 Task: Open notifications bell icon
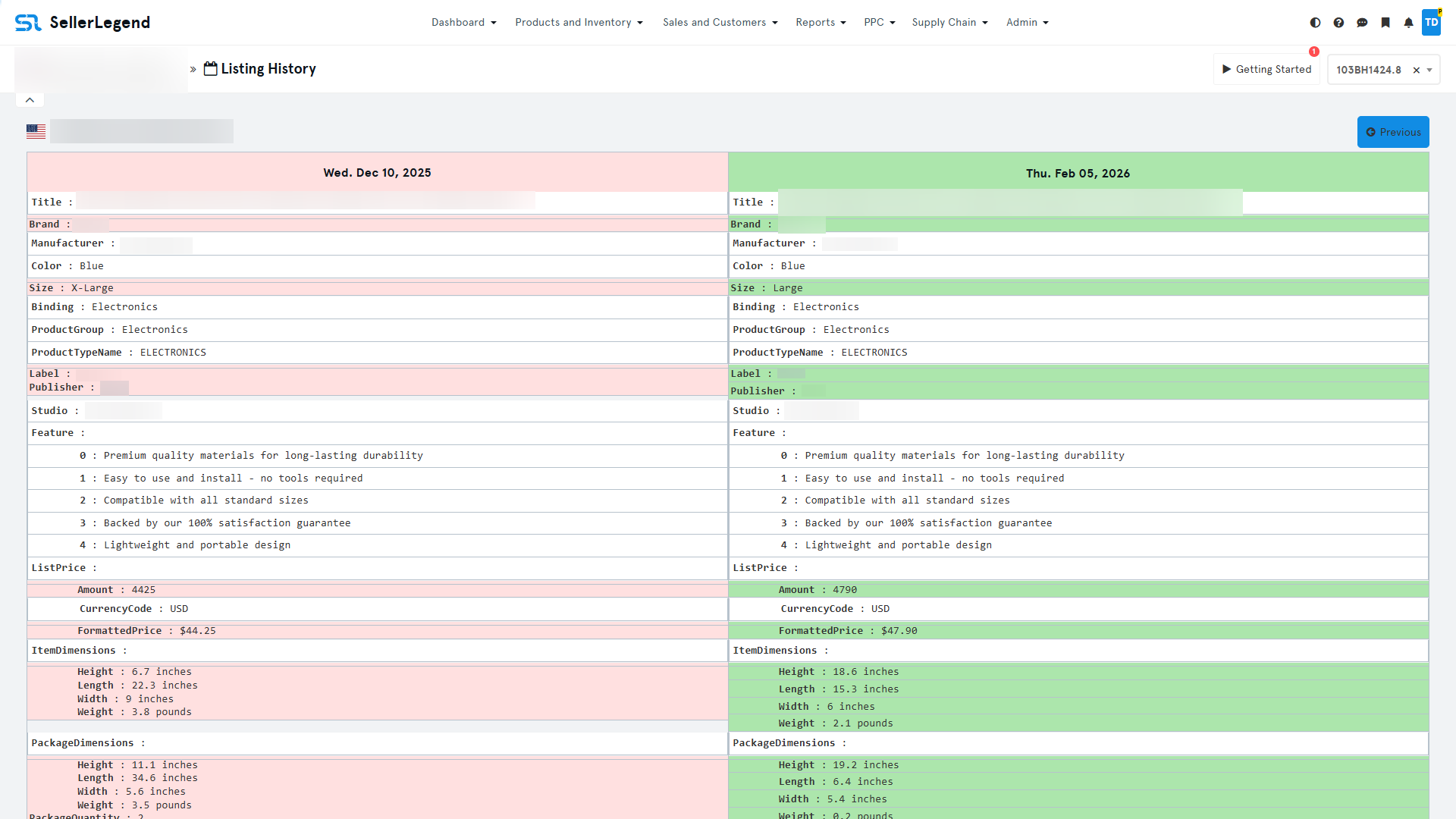1408,23
